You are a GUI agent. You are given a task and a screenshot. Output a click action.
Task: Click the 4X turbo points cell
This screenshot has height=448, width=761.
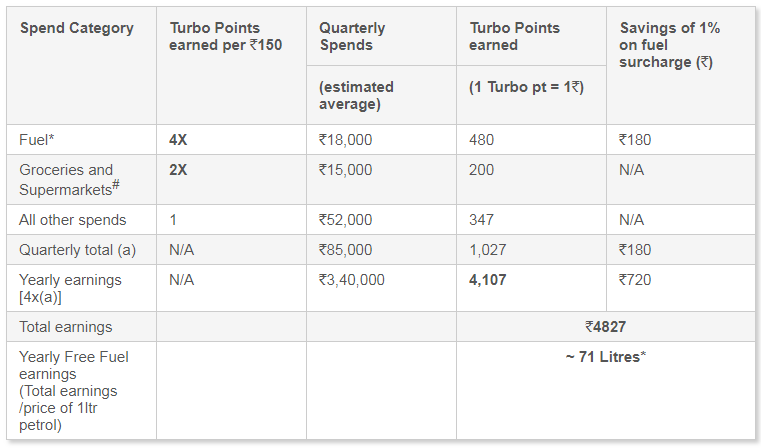pyautogui.click(x=178, y=140)
